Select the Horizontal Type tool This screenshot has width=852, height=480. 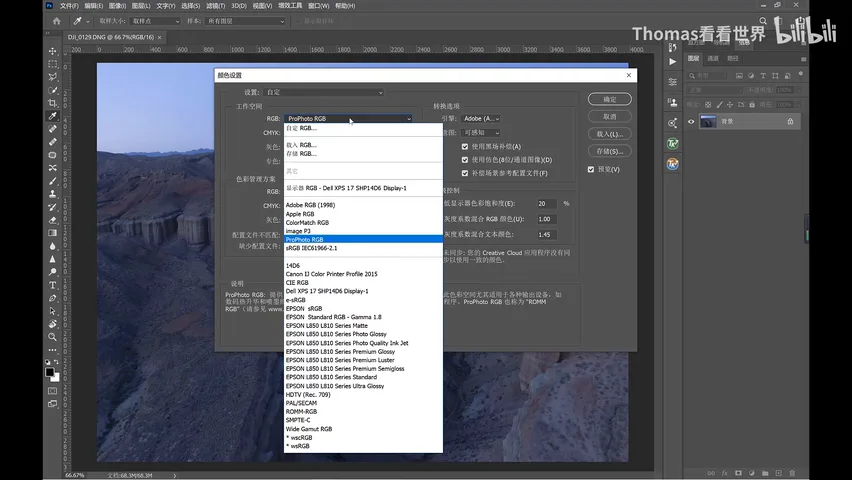coord(53,285)
